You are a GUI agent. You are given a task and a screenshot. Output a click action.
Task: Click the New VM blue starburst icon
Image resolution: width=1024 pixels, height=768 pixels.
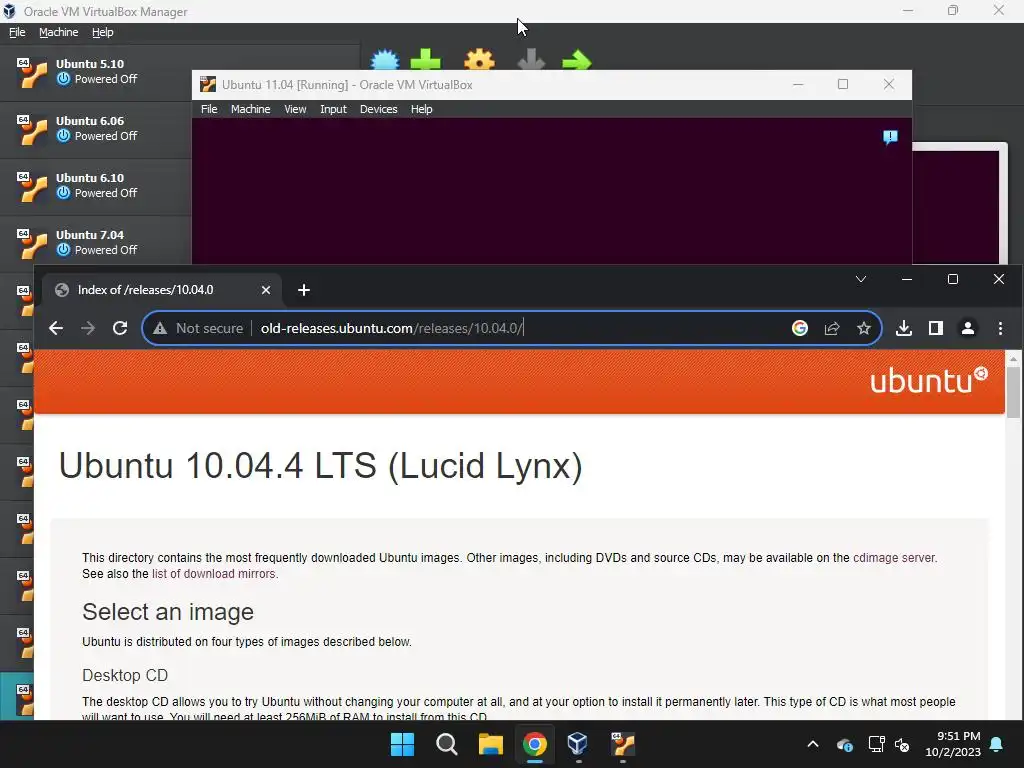point(385,60)
